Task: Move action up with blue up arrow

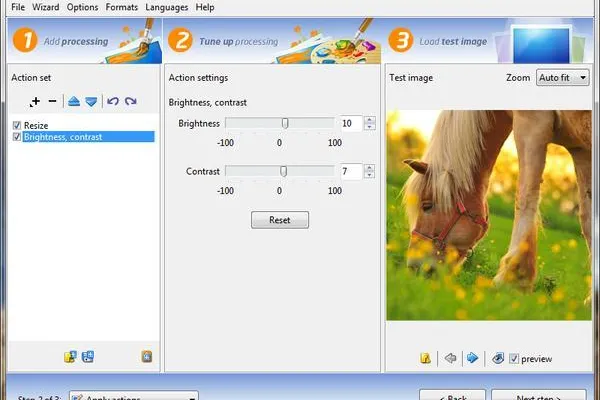Action: 74,101
